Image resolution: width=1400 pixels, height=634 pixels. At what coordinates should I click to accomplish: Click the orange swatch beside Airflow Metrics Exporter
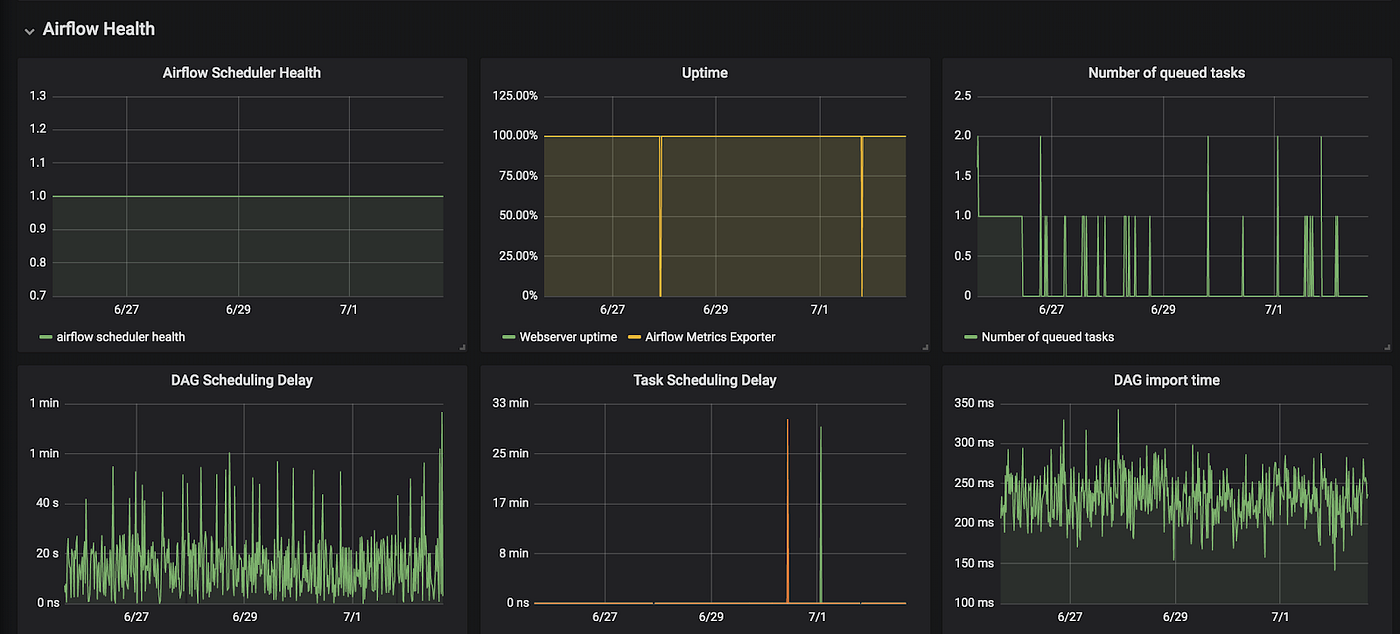click(634, 337)
